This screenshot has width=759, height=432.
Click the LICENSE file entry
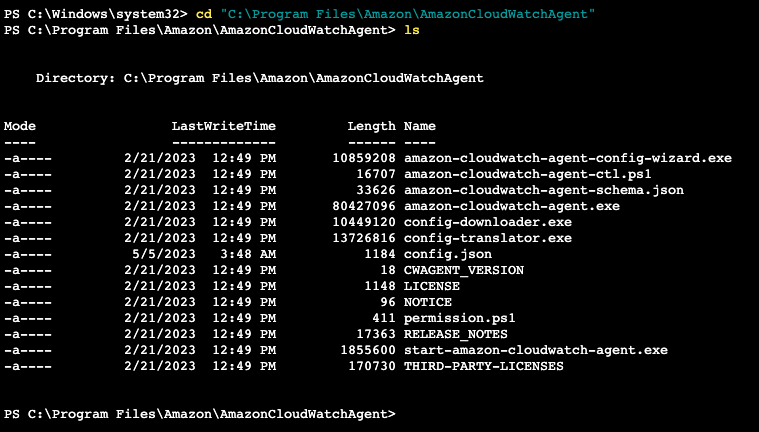click(x=432, y=286)
